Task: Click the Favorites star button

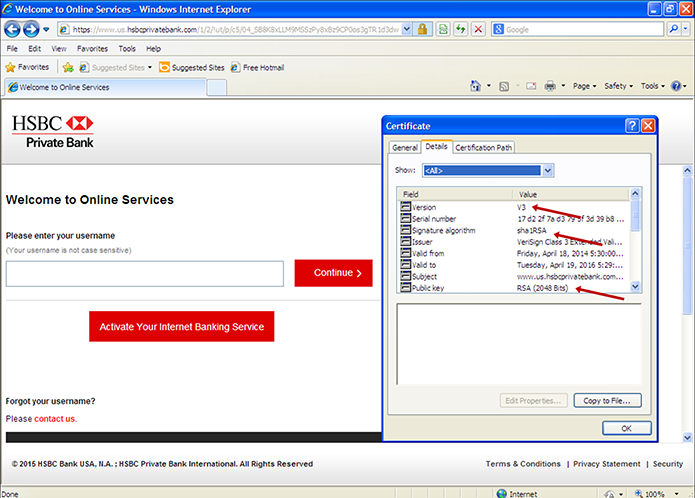Action: pos(28,67)
